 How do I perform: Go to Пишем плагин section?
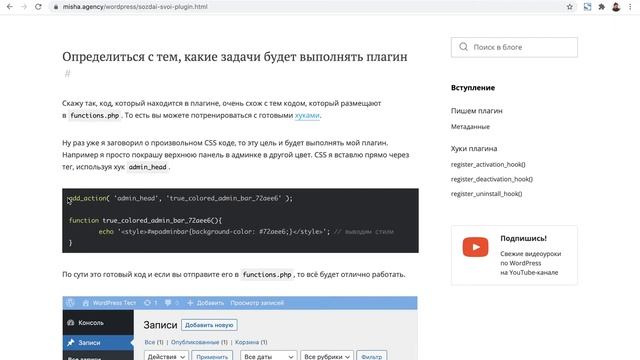pos(477,111)
